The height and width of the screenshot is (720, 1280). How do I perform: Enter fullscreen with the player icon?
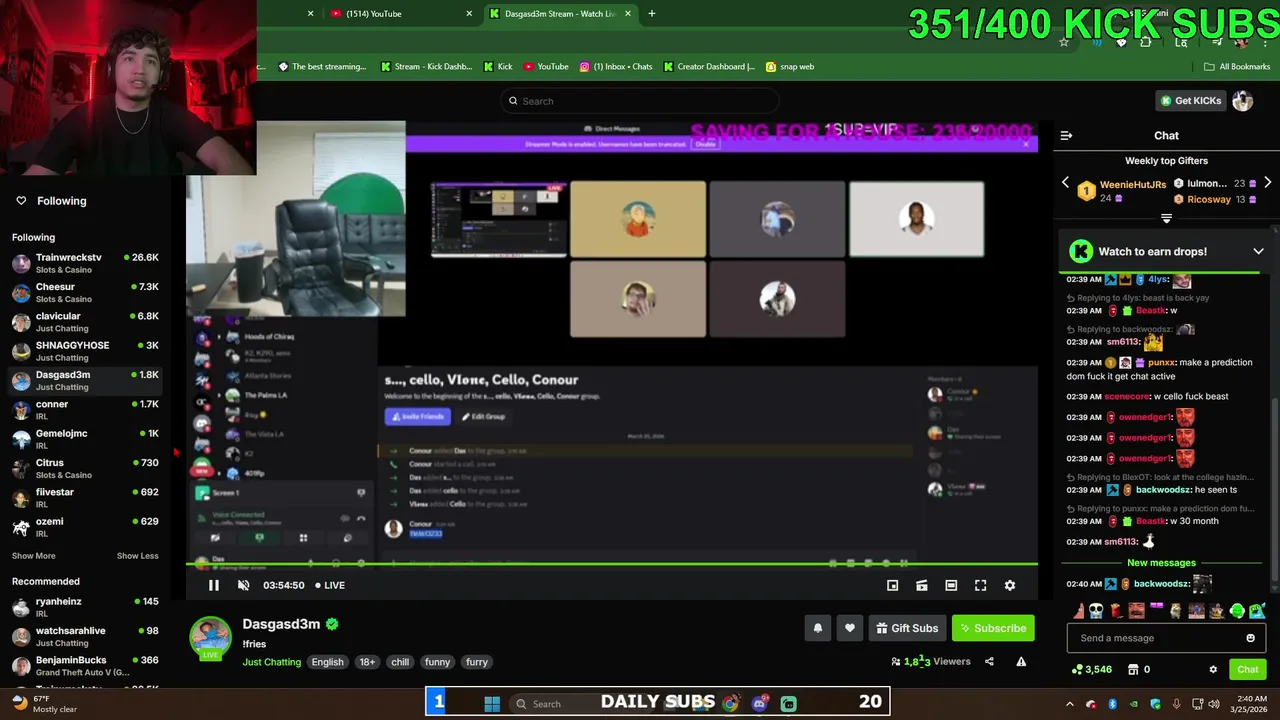pos(980,585)
